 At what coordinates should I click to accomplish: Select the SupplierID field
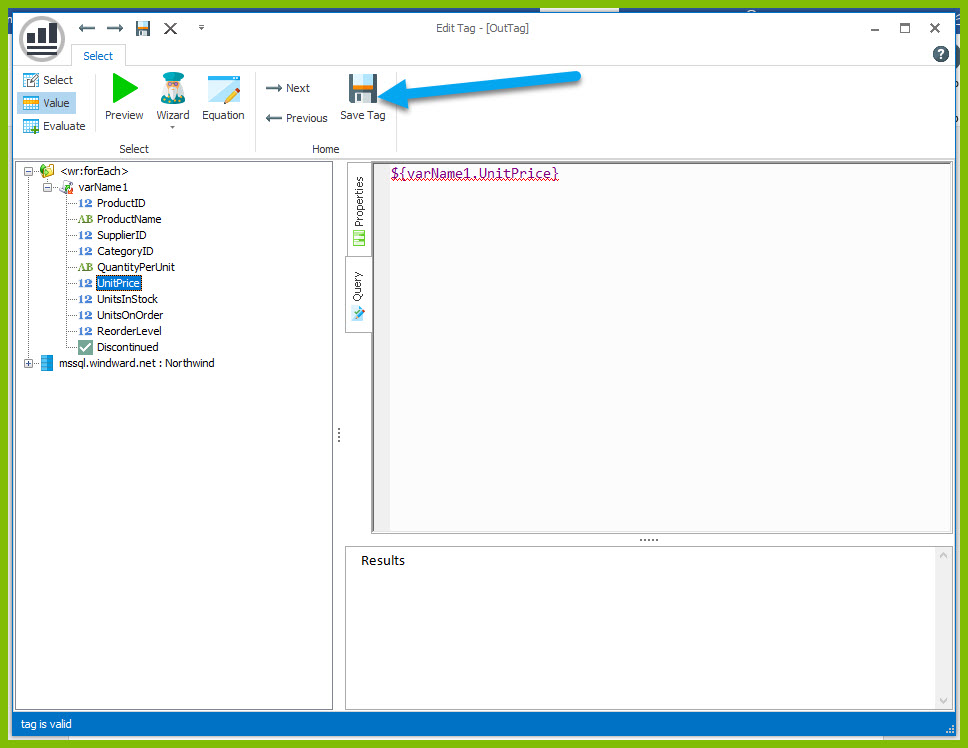(122, 235)
